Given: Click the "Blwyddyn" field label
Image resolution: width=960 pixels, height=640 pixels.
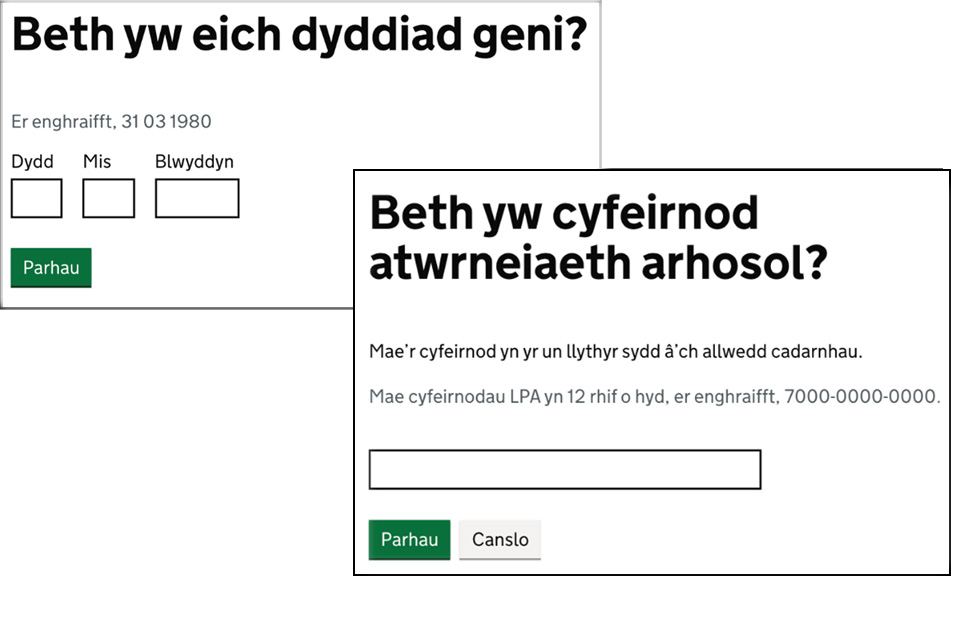Looking at the screenshot, I should click(194, 161).
